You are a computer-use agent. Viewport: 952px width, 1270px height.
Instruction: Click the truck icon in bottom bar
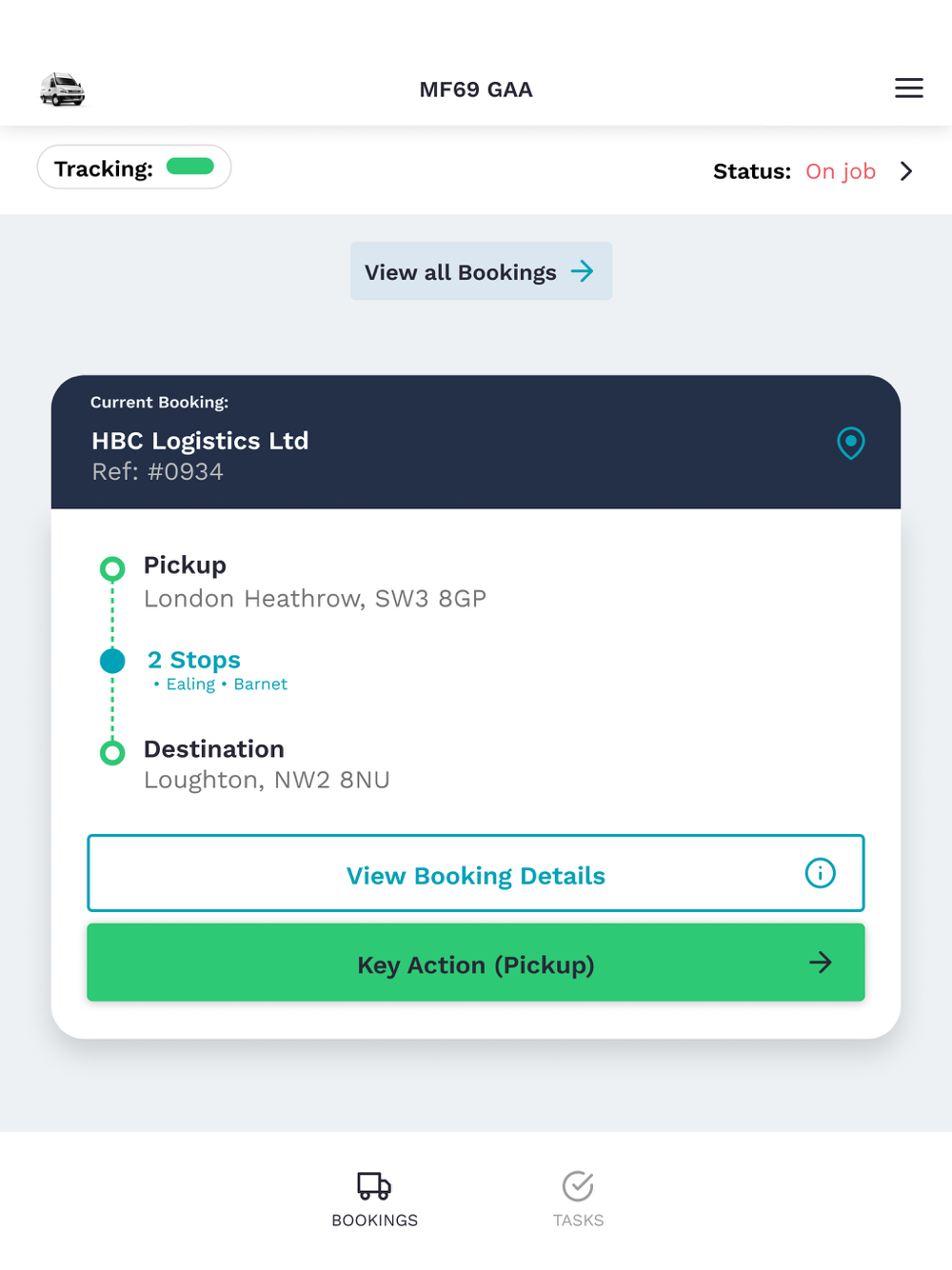point(374,1185)
